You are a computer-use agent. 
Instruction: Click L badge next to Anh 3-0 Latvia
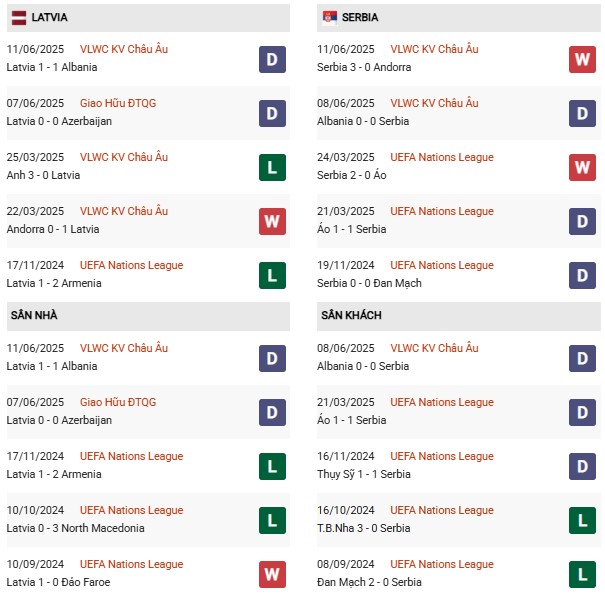coord(272,167)
